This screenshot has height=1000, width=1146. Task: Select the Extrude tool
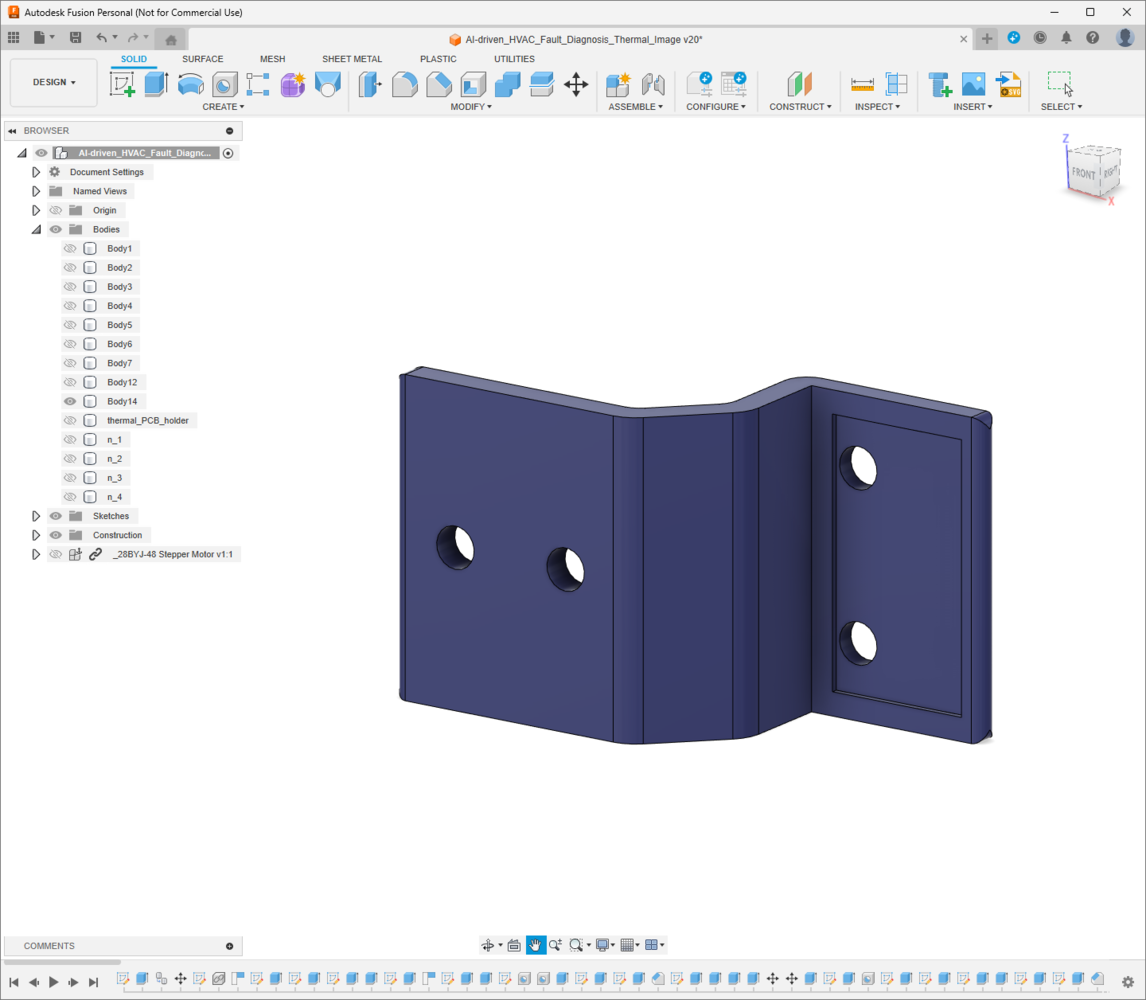tap(156, 84)
